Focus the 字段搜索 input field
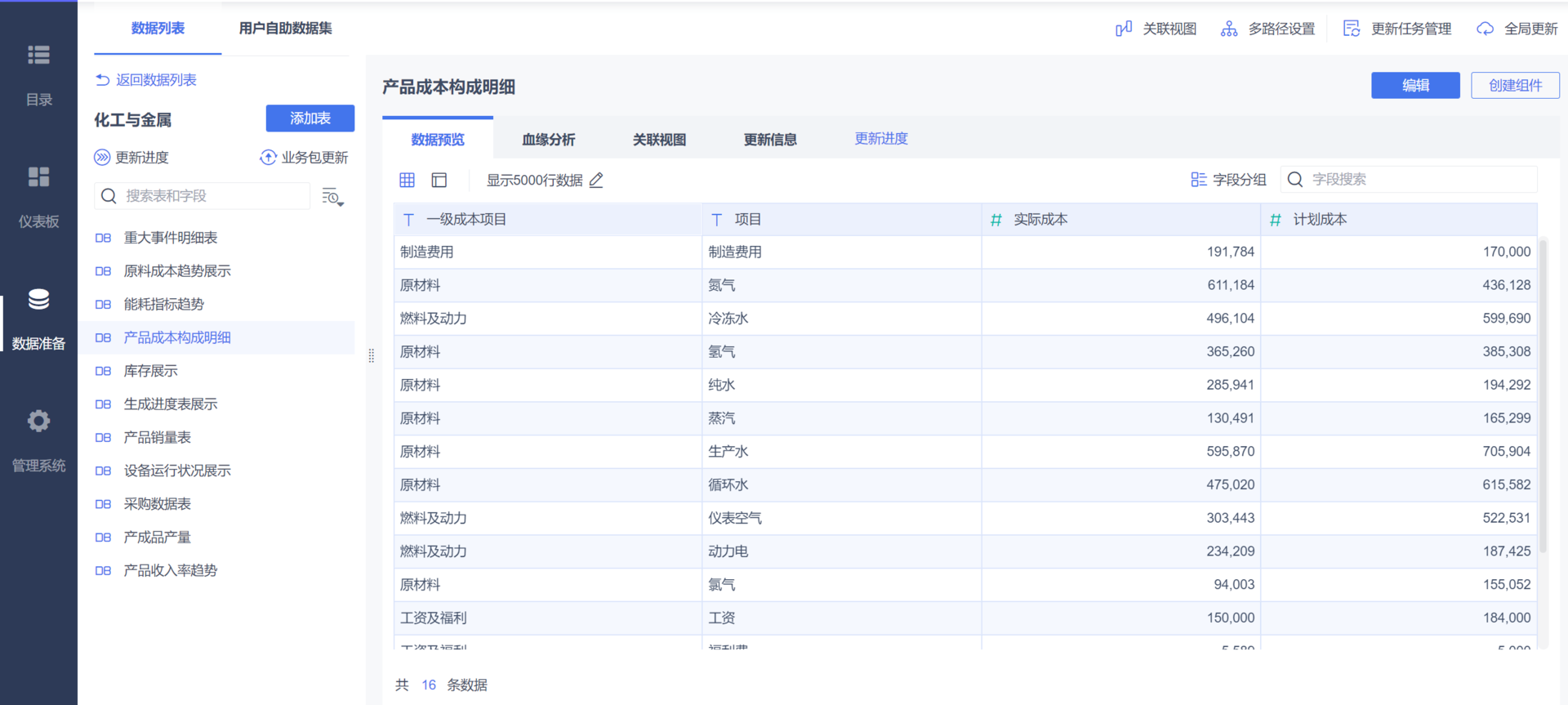Image resolution: width=1568 pixels, height=705 pixels. tap(1409, 179)
